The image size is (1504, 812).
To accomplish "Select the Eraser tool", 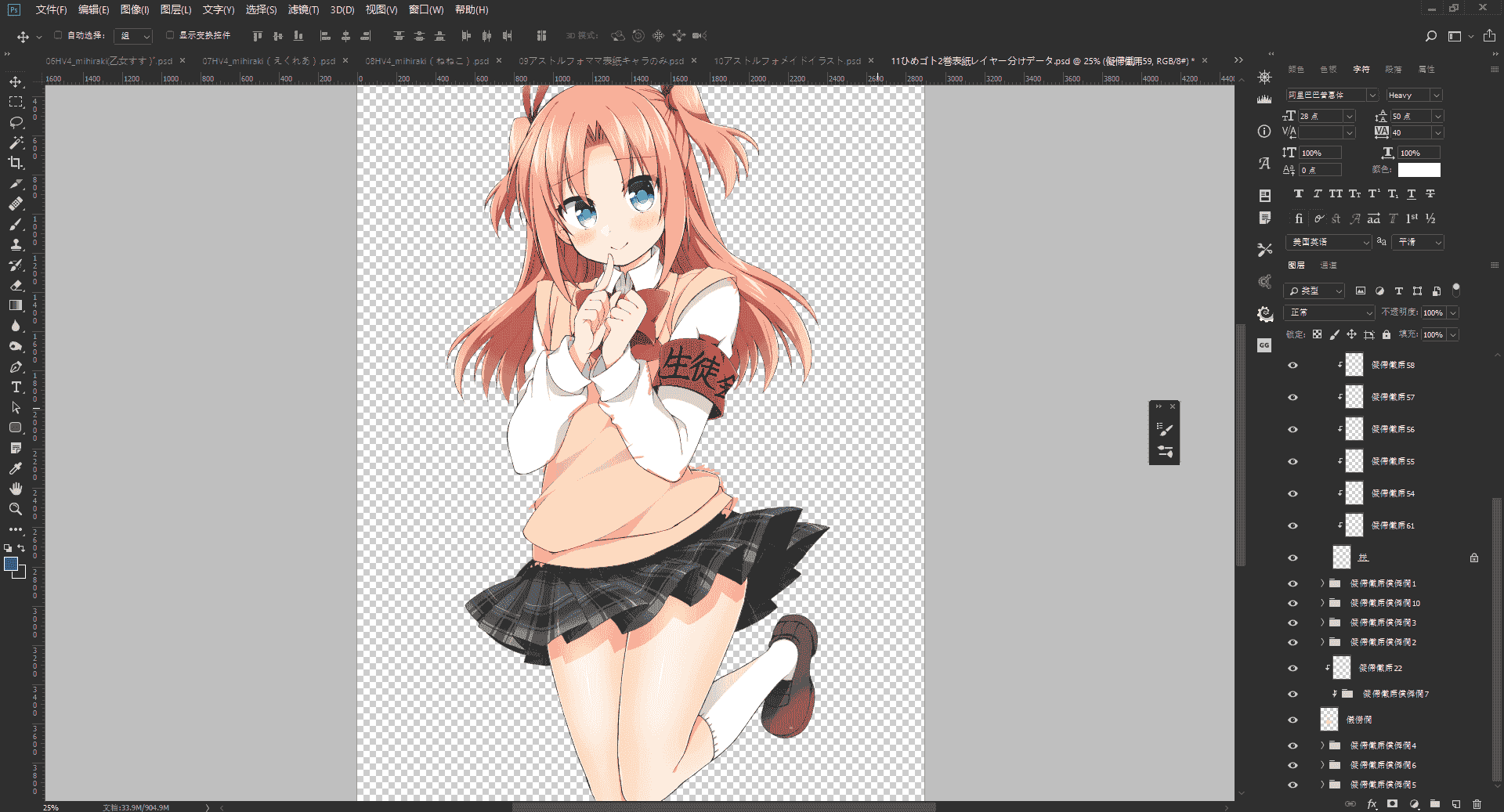I will pos(16,285).
